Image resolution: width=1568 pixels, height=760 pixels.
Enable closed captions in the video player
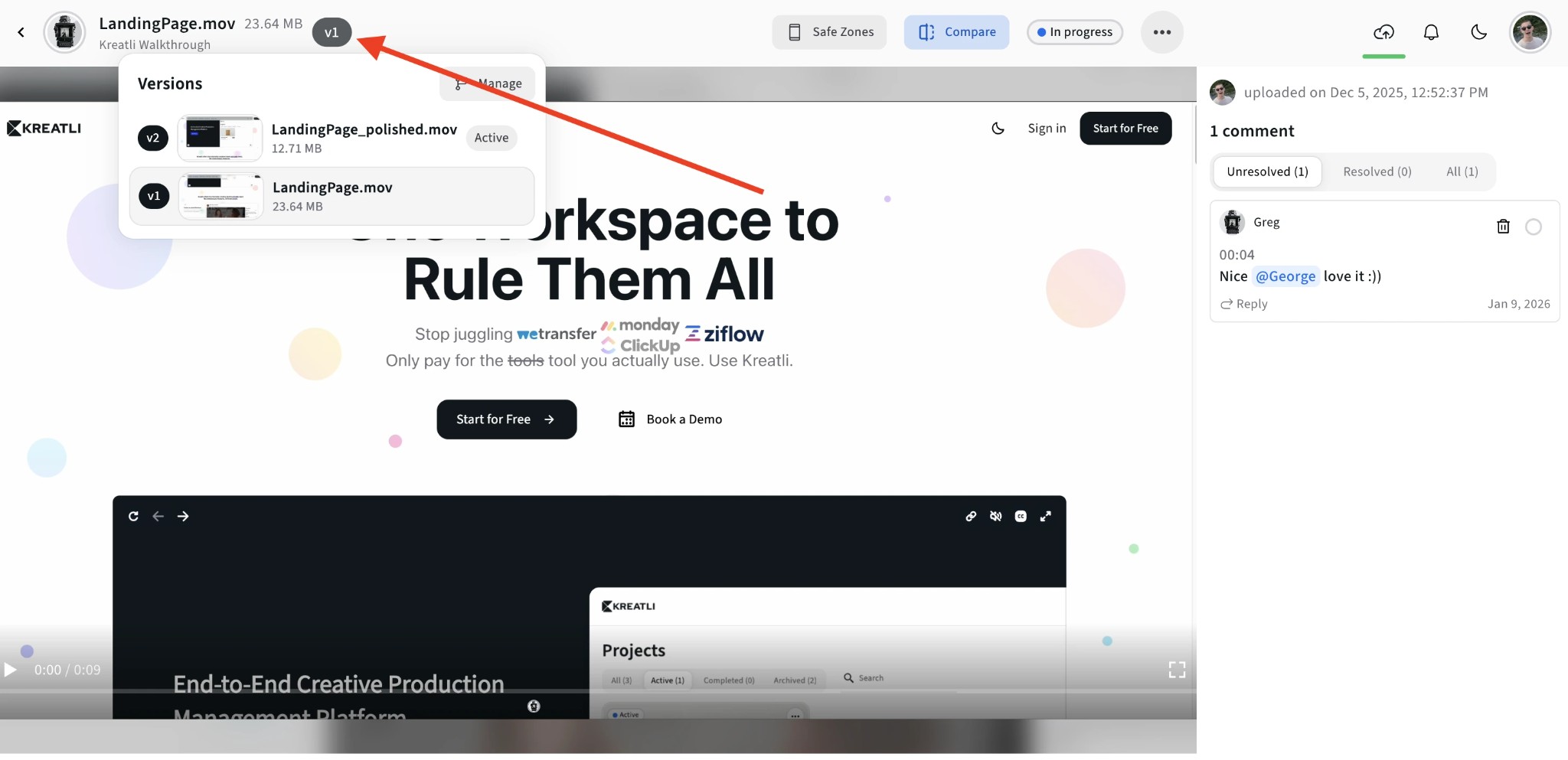tap(1021, 516)
